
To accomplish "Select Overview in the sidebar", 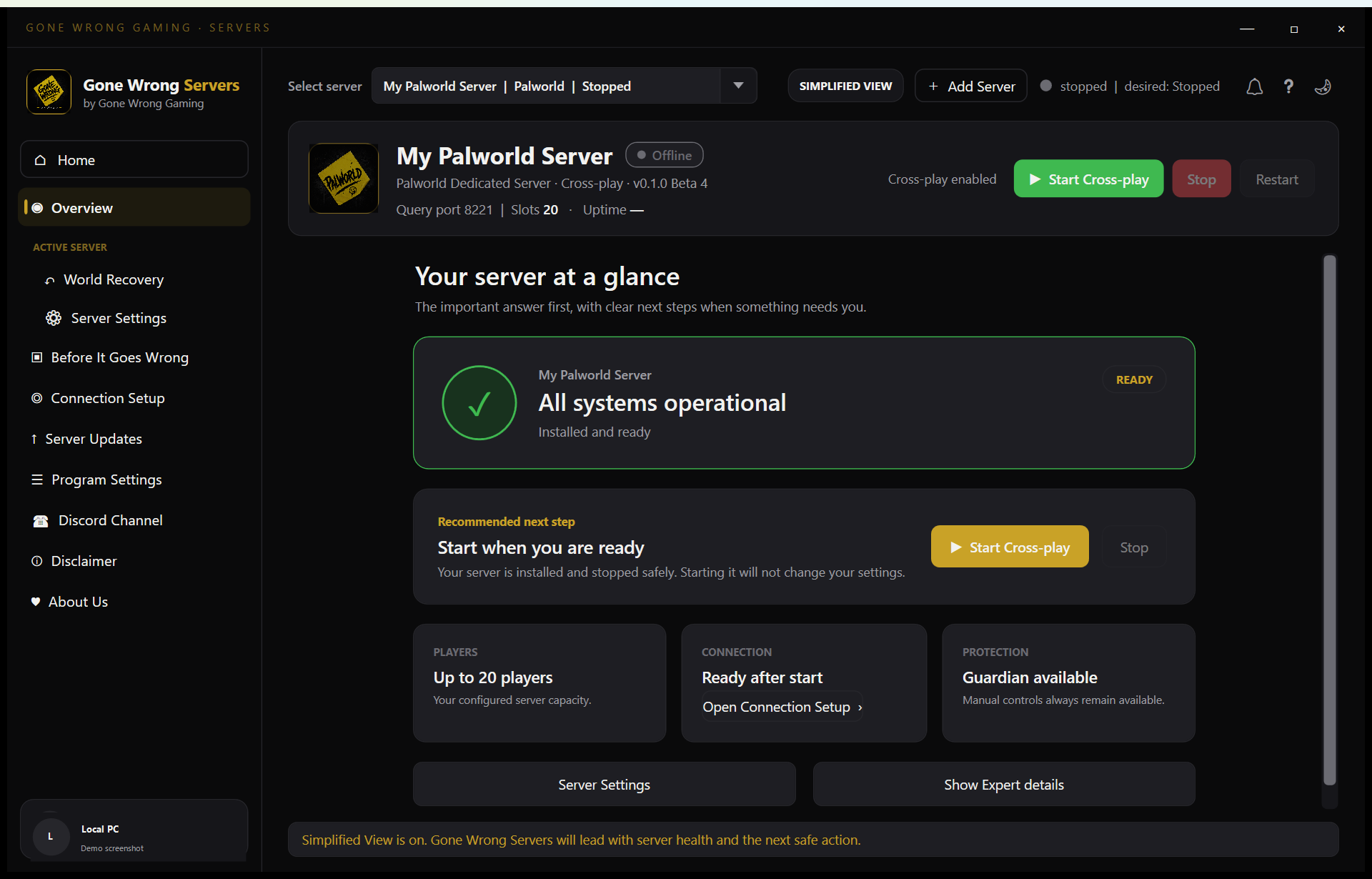I will pos(134,207).
